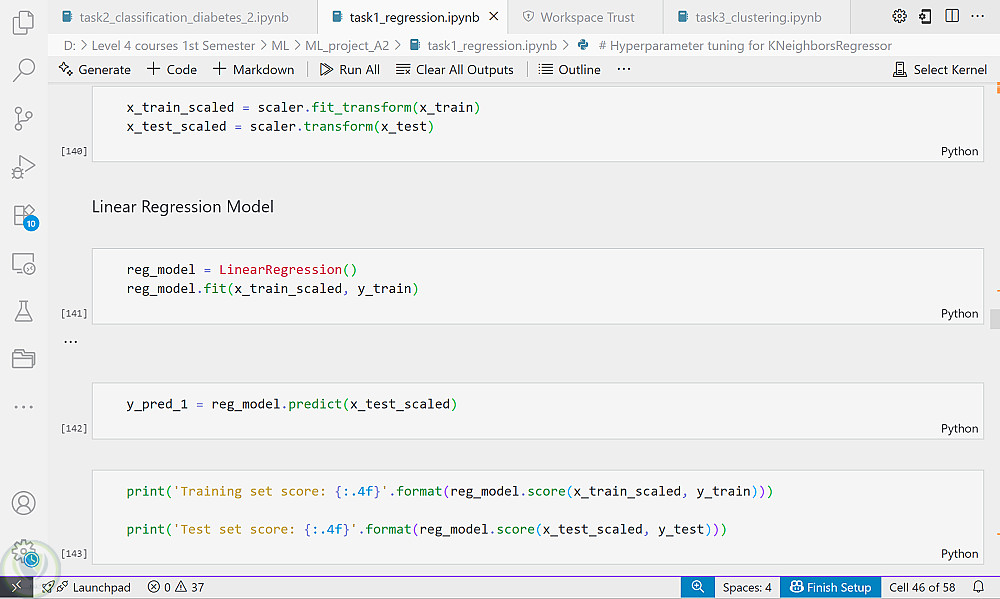This screenshot has width=1000, height=599.
Task: Open the Manage gear in activity bar
Action: click(25, 552)
